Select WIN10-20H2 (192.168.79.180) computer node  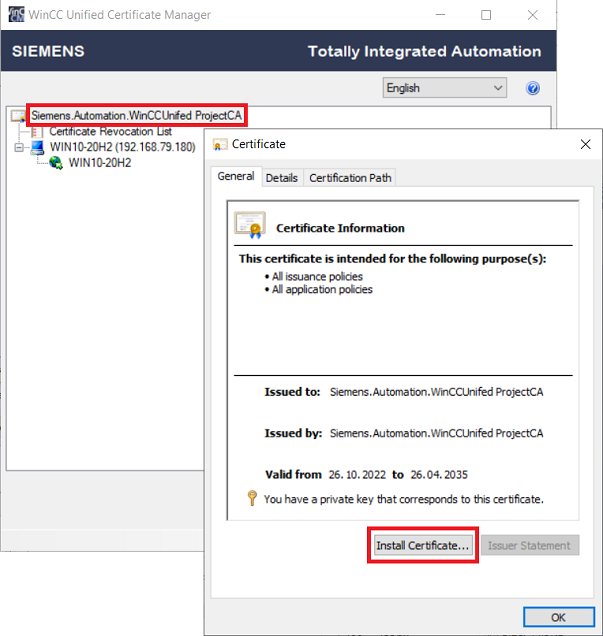(x=122, y=147)
